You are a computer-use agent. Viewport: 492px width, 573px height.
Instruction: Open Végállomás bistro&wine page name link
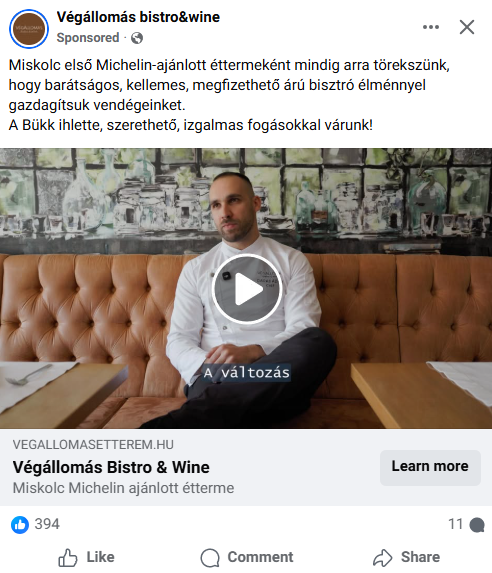point(138,17)
